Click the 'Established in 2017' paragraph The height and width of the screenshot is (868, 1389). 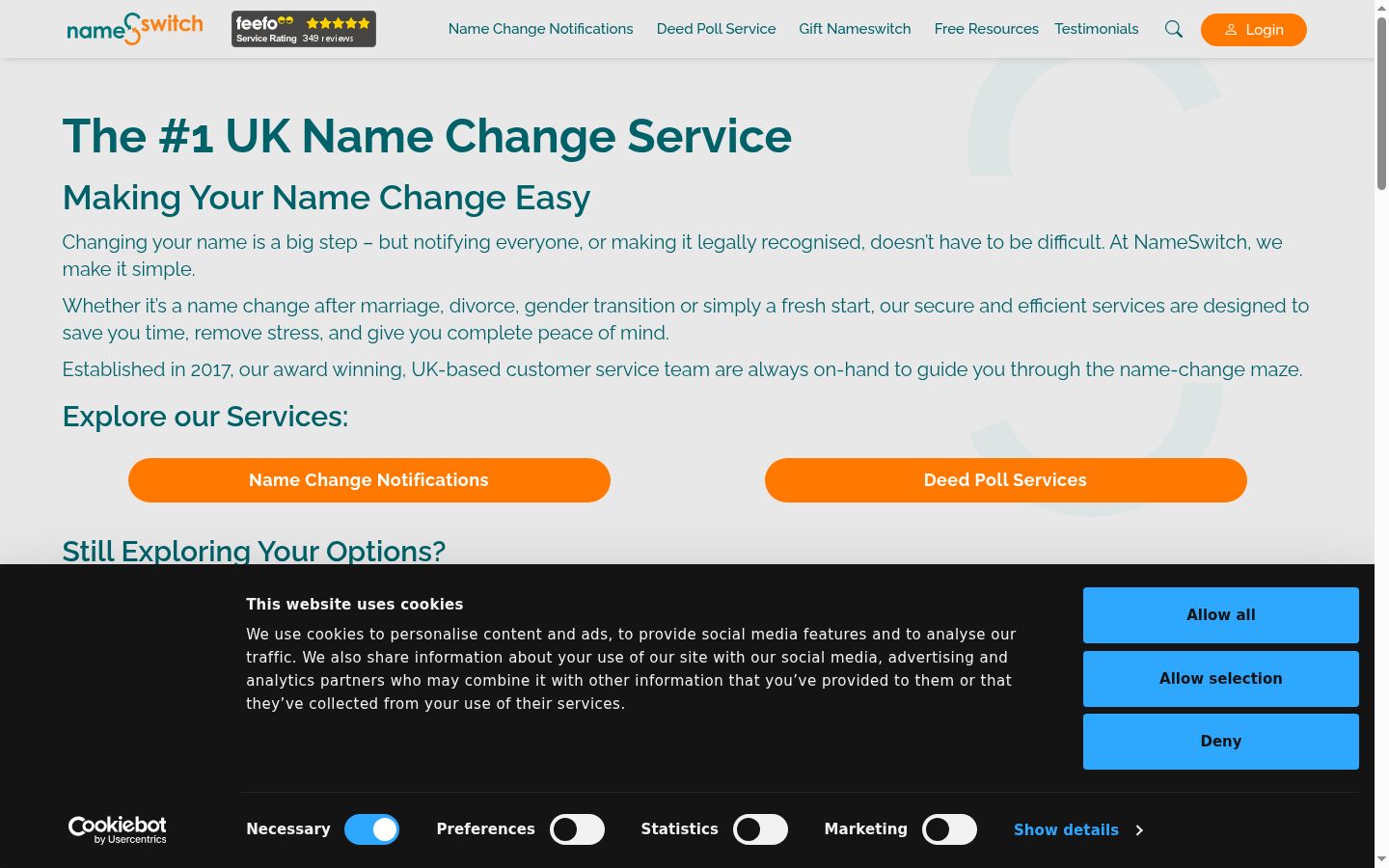pos(682,369)
